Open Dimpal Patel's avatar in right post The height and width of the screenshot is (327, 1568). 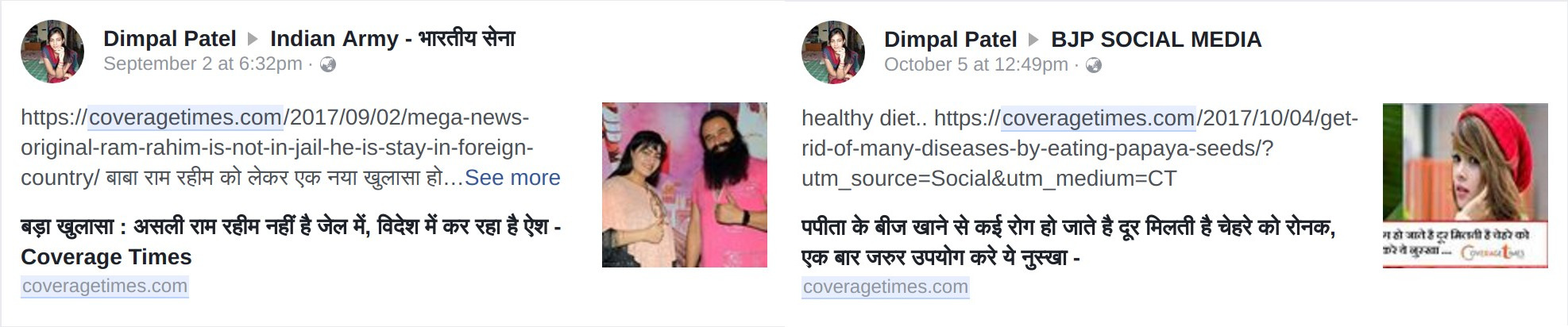pos(833,52)
